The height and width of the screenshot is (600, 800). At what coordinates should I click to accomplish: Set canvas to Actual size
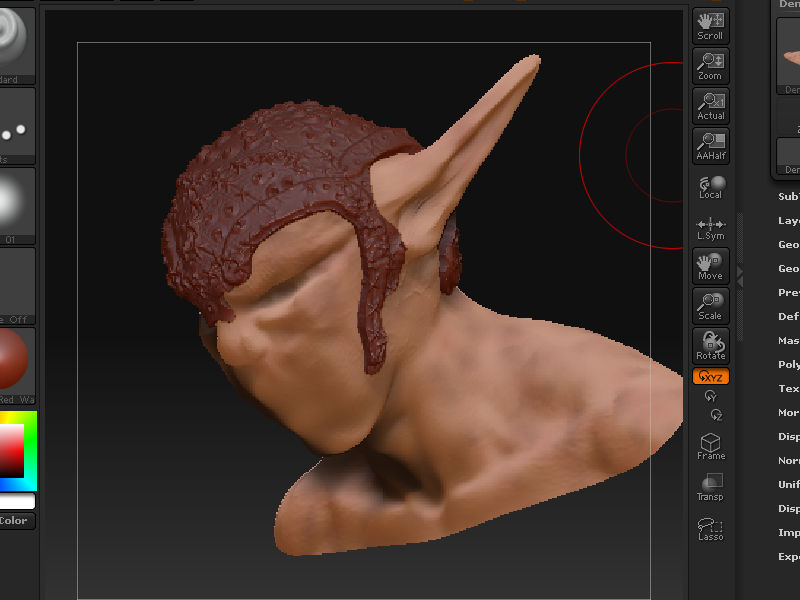pyautogui.click(x=710, y=106)
